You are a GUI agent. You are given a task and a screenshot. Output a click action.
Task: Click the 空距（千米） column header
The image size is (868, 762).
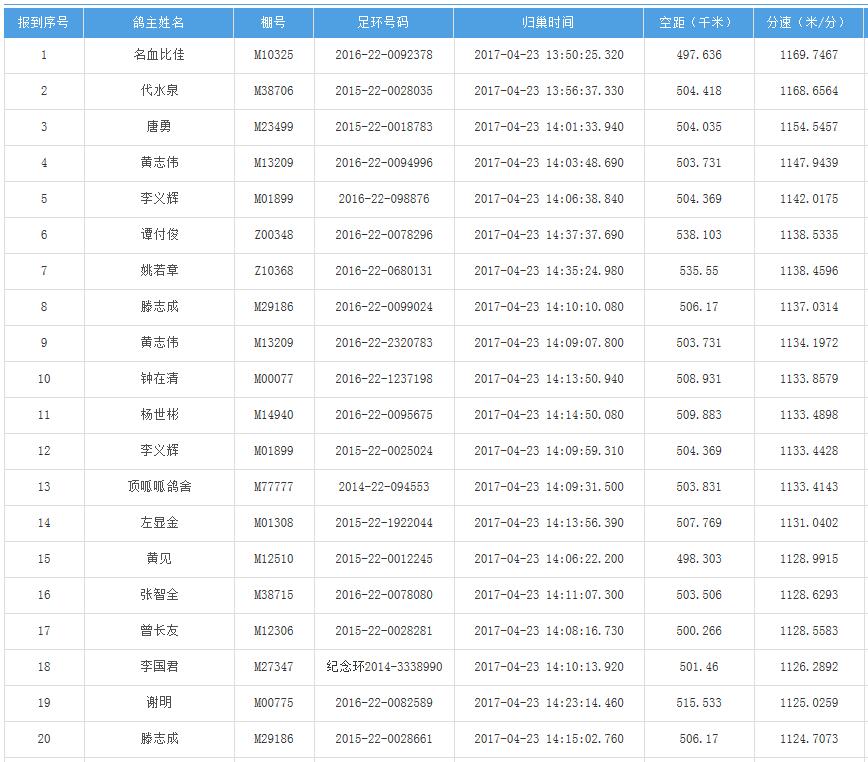(x=698, y=22)
